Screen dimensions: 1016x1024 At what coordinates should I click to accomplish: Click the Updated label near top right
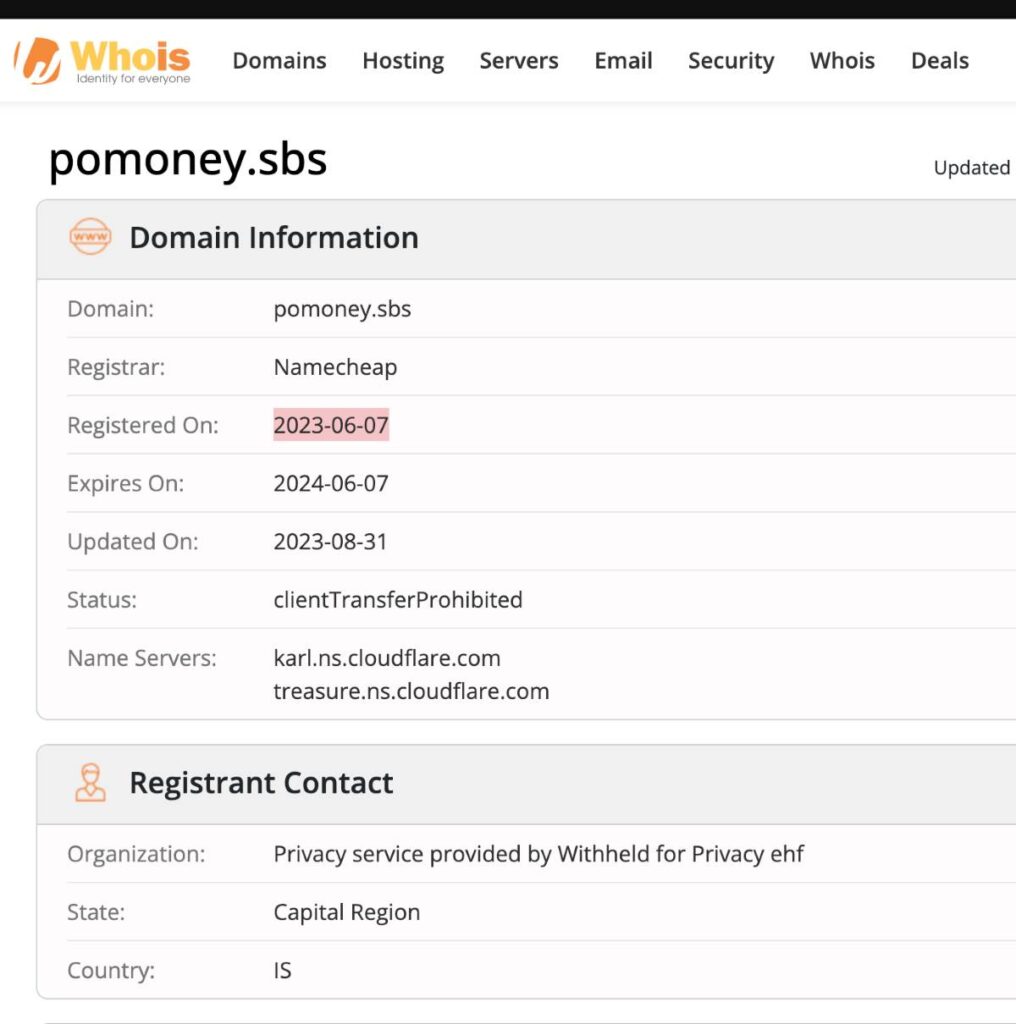point(971,168)
